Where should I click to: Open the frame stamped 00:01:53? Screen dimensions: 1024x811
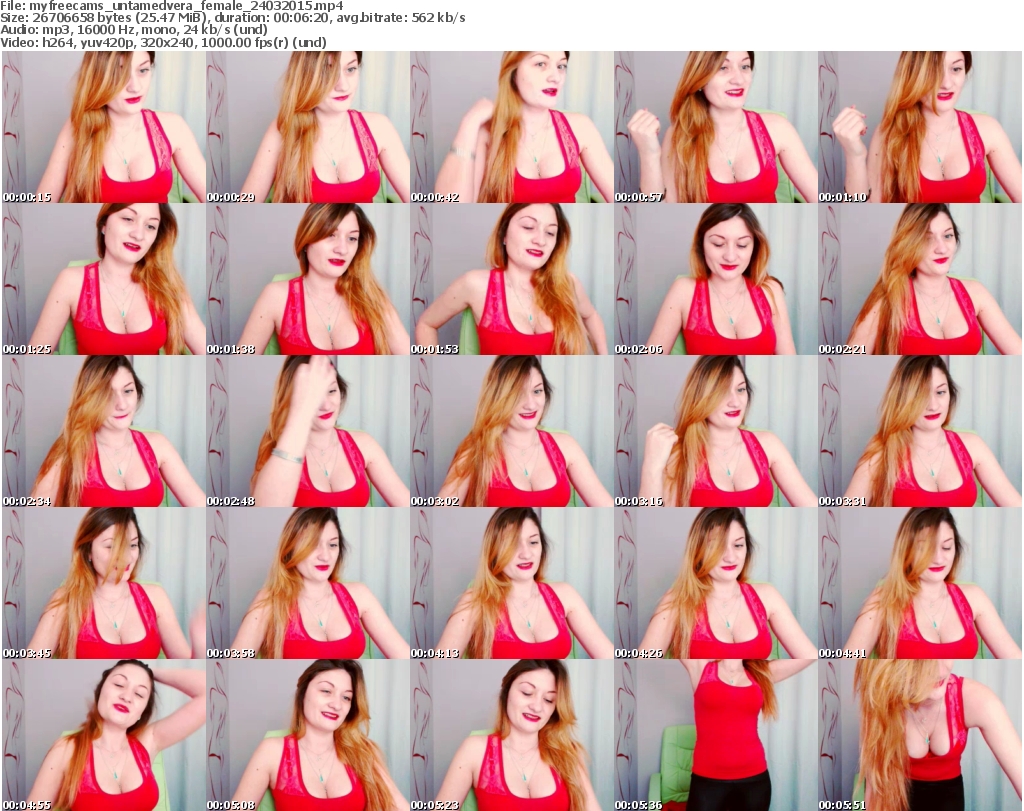tap(511, 279)
